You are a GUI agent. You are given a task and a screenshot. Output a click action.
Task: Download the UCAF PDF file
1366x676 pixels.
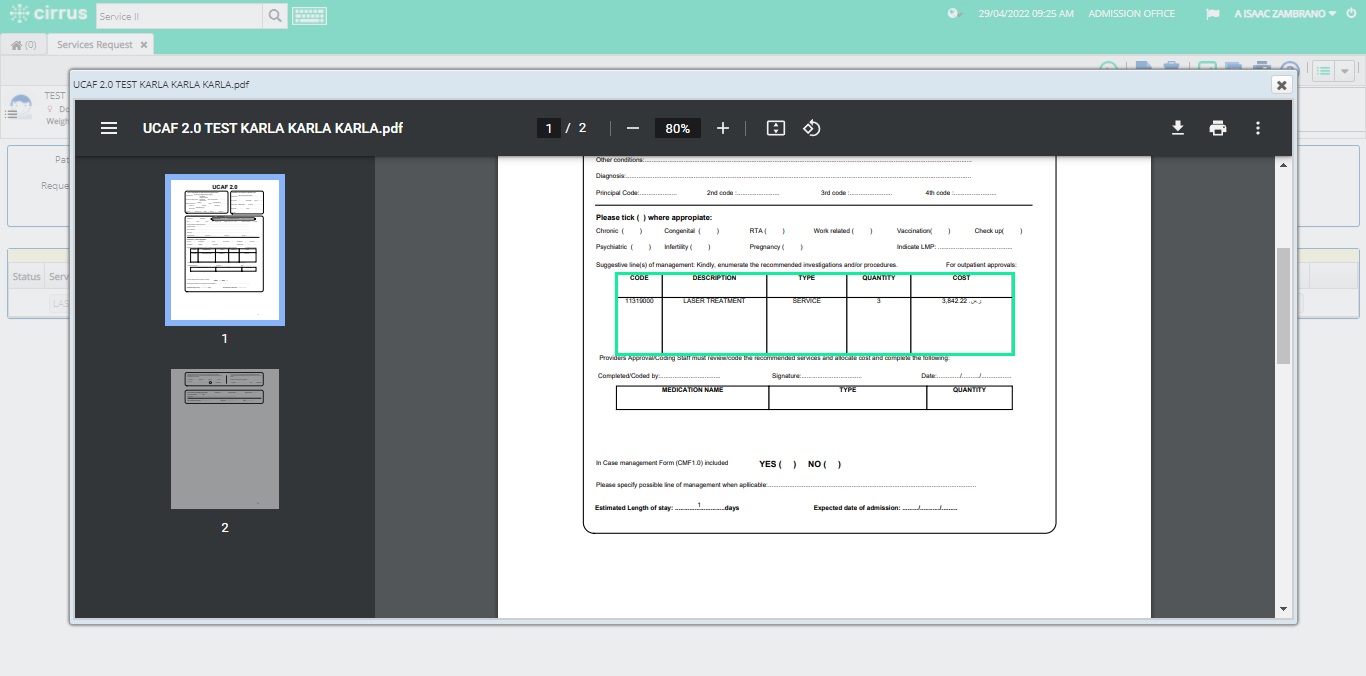[1178, 128]
